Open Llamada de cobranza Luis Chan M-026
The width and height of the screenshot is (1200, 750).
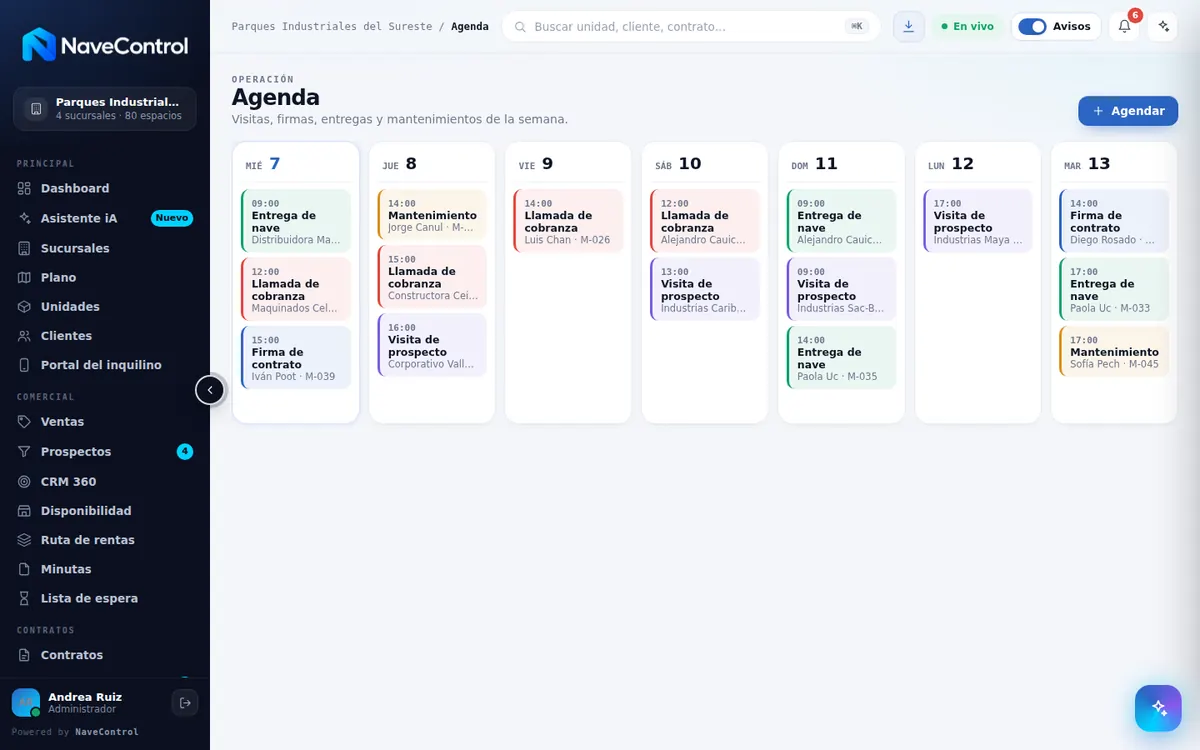click(x=569, y=221)
